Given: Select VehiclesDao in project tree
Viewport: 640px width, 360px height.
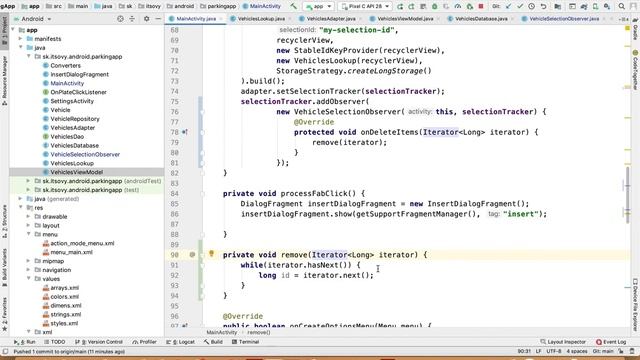Looking at the screenshot, I should [x=67, y=137].
